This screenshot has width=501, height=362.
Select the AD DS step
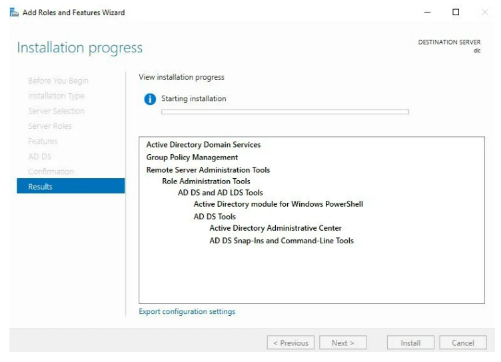[x=40, y=156]
